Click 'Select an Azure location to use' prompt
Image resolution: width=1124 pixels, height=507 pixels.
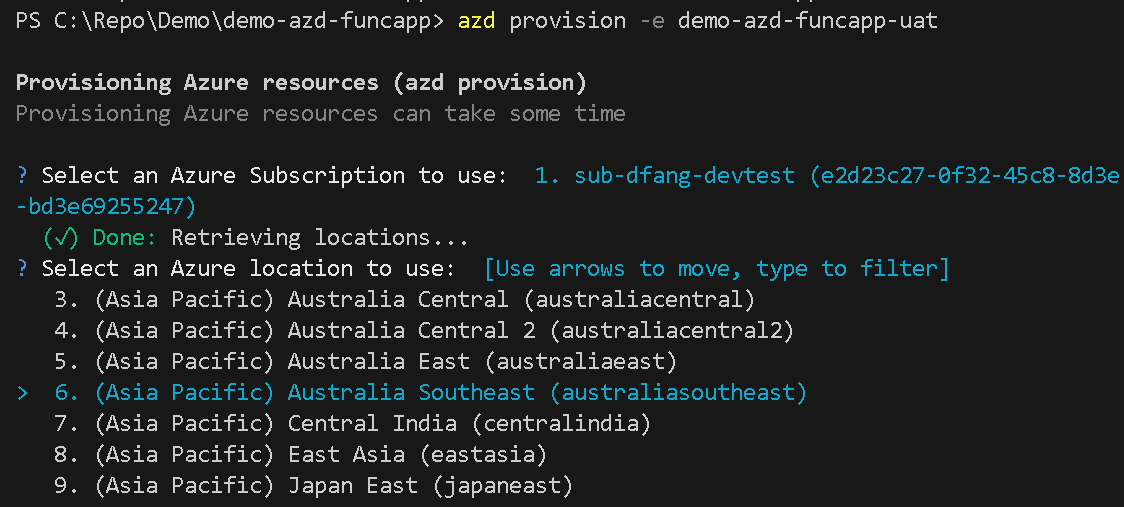tap(248, 269)
